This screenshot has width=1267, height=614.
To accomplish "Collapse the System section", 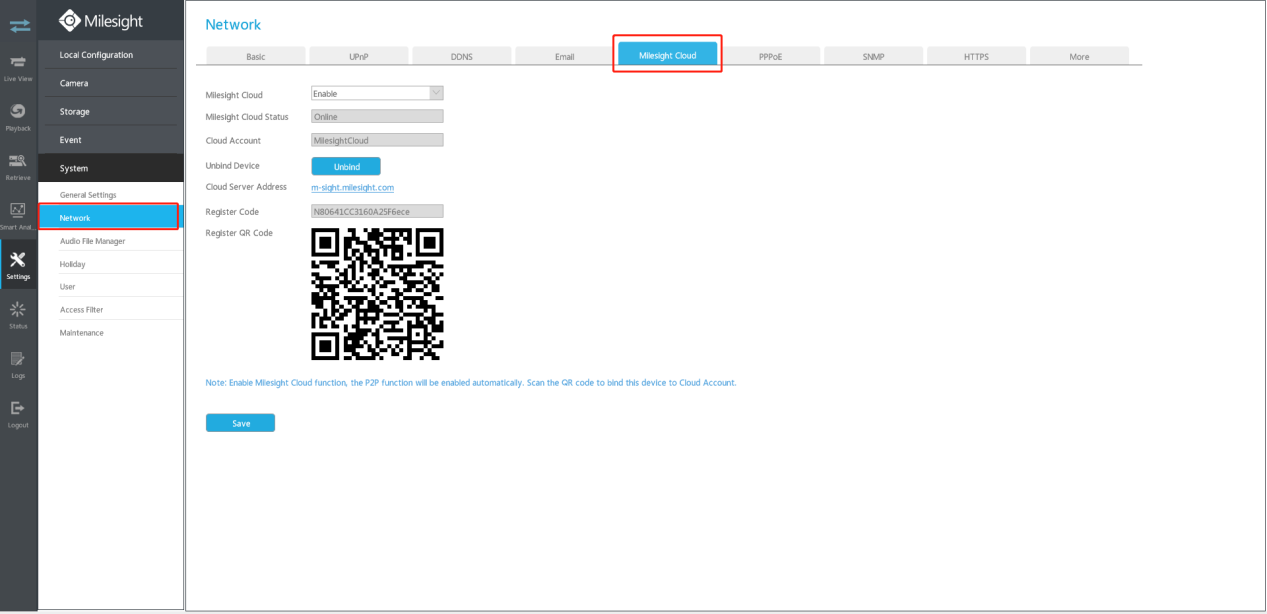I will tap(111, 168).
